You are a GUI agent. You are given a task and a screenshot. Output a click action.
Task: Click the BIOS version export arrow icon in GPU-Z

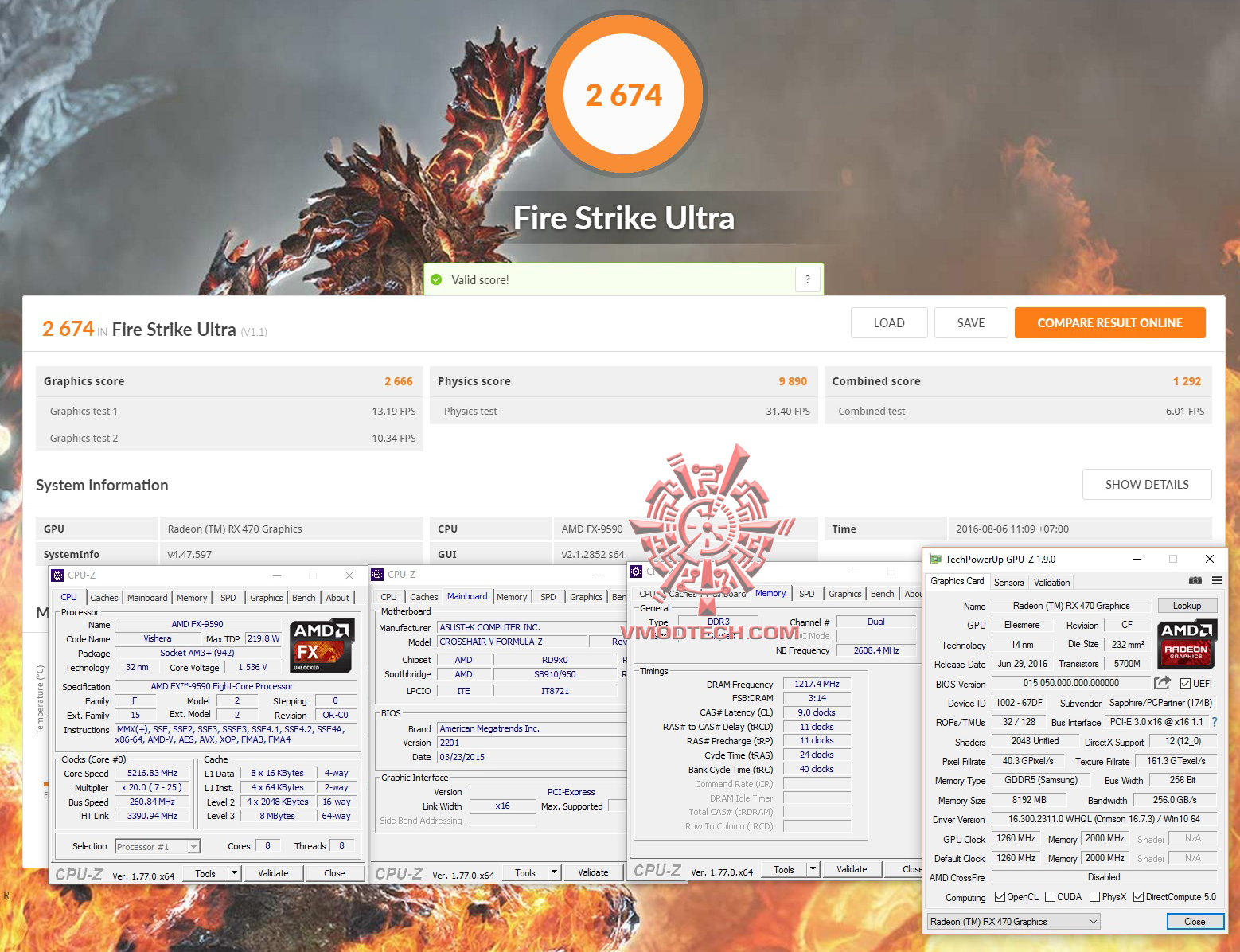[x=1162, y=682]
